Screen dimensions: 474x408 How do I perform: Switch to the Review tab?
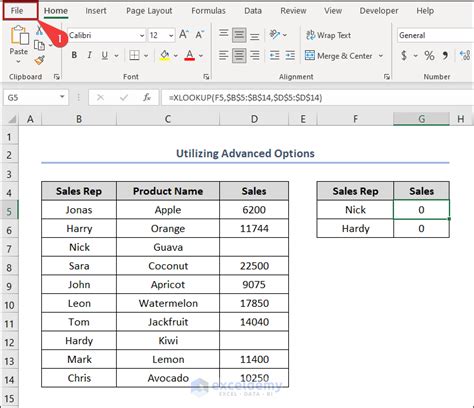(x=293, y=11)
